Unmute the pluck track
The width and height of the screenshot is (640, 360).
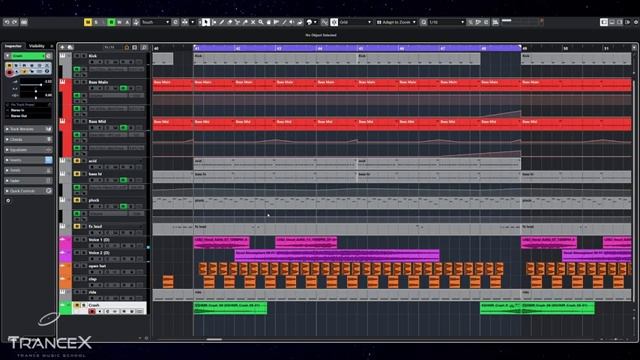tap(77, 200)
